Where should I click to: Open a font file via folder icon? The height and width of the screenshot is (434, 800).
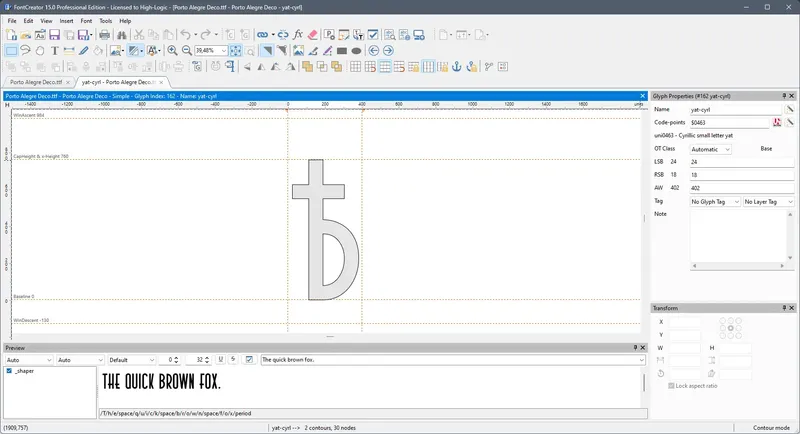(x=26, y=35)
